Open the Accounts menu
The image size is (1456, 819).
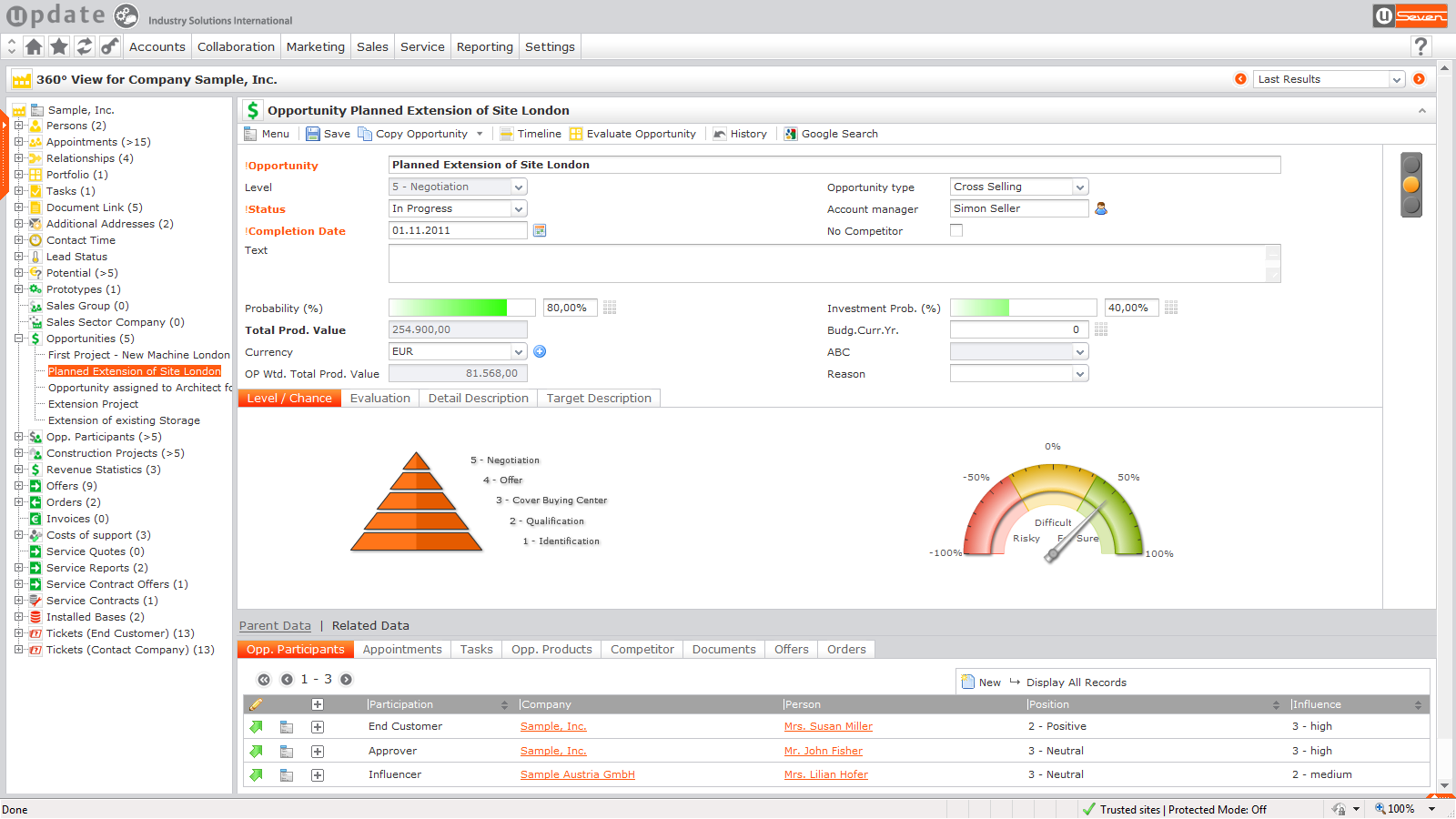157,46
